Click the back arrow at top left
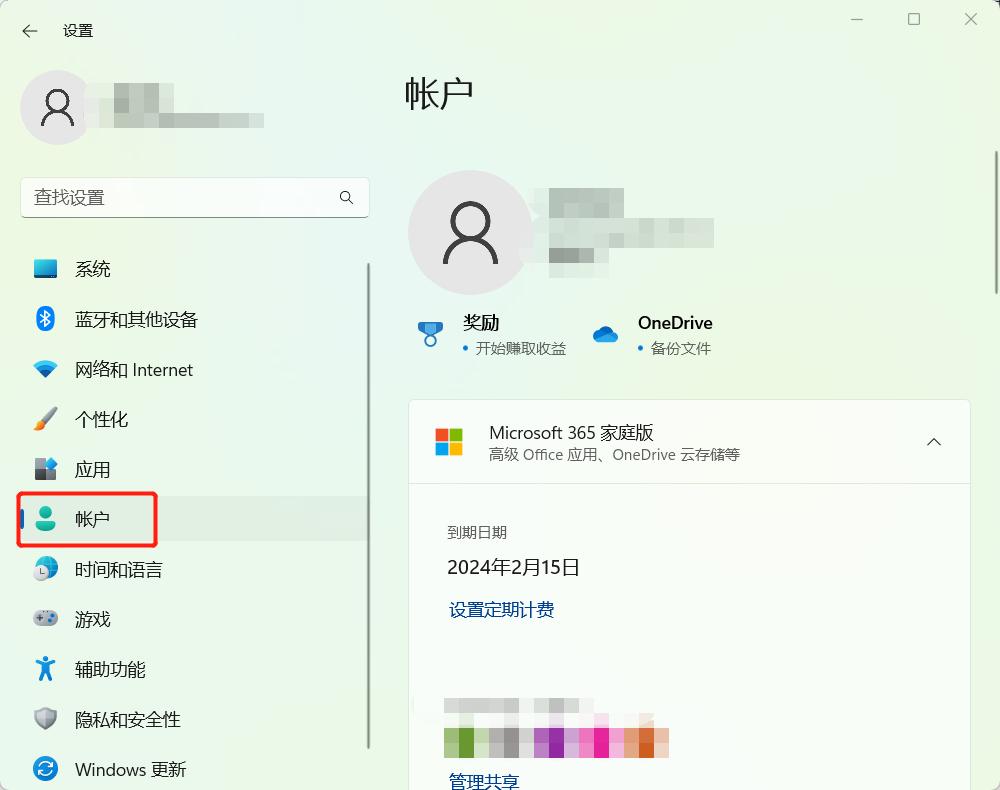Screen dimensions: 1000x790 [29, 31]
